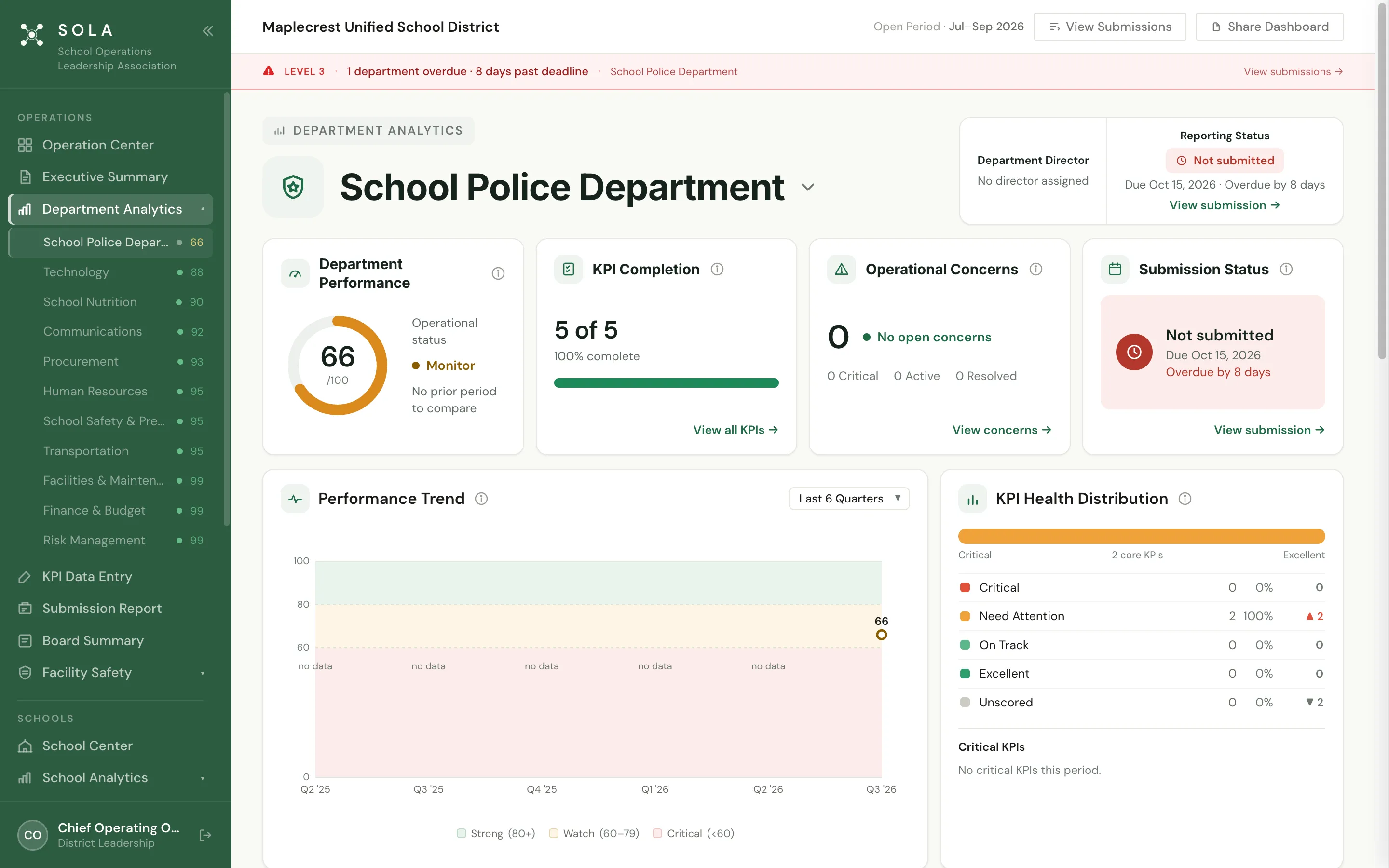Click the School Police Department shield icon

pos(293,187)
